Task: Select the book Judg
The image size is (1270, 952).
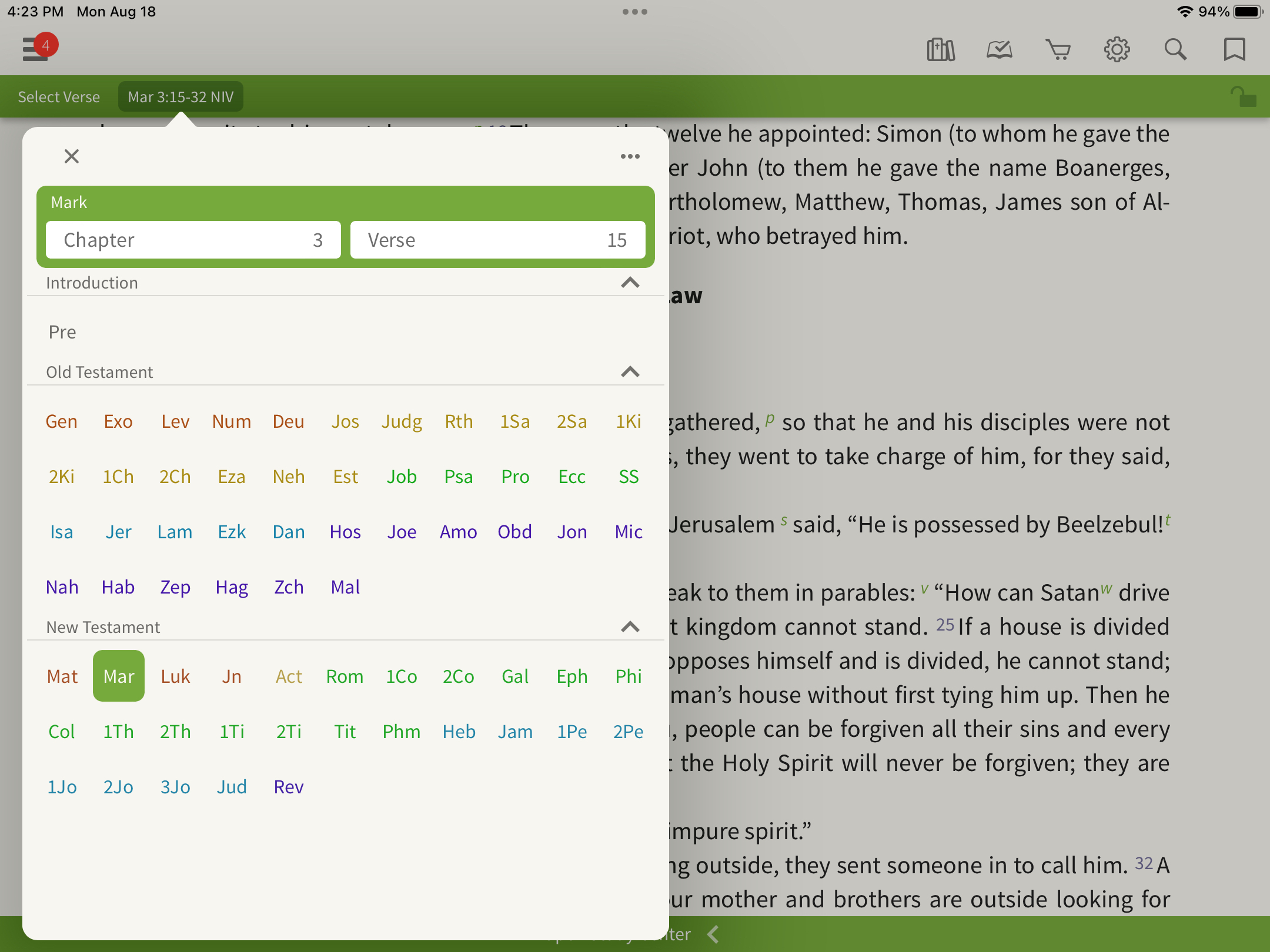Action: click(x=402, y=421)
